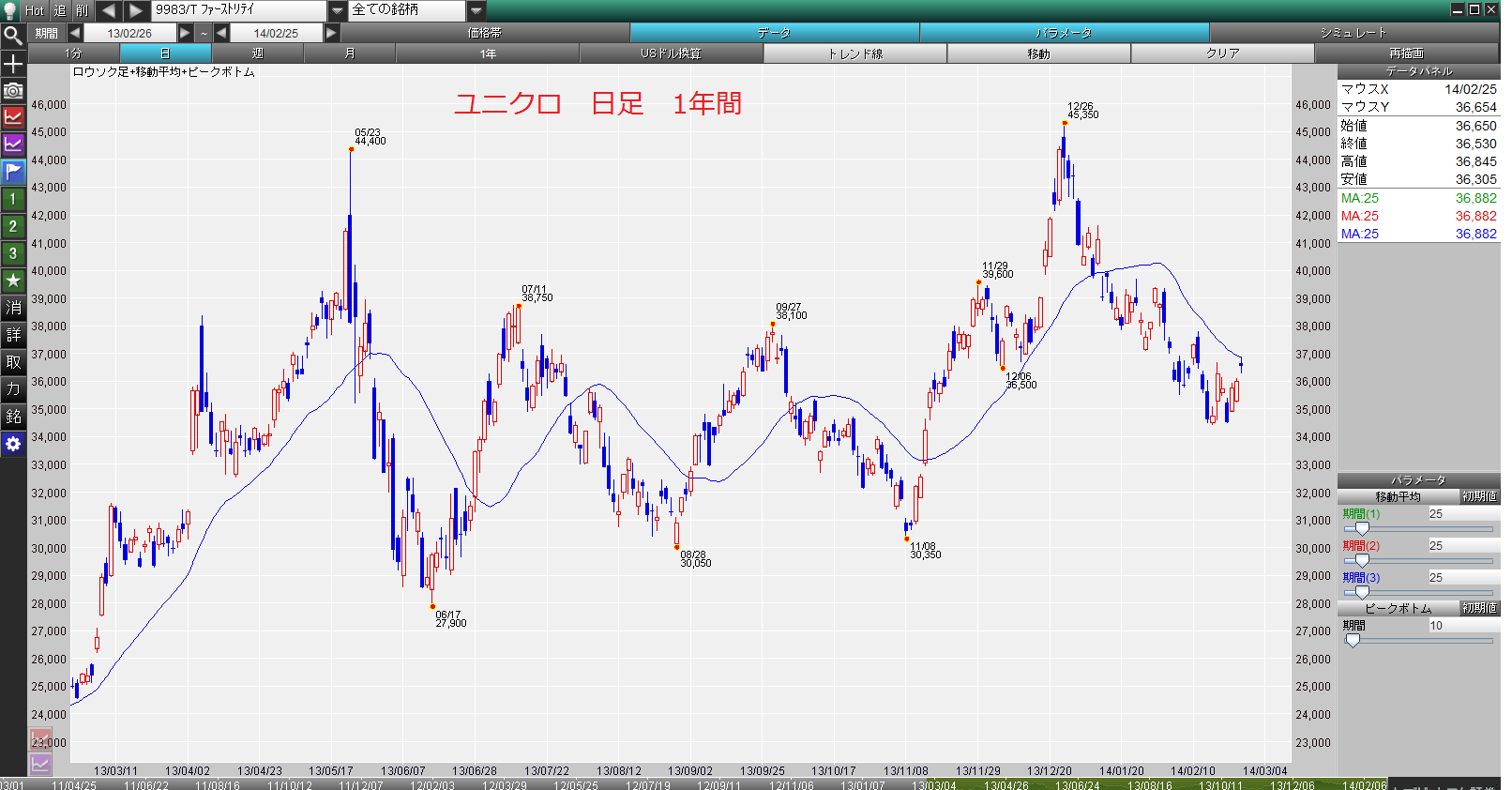Click the 期間(3) slider handle
Screen dimensions: 1512x790
pos(1362,592)
